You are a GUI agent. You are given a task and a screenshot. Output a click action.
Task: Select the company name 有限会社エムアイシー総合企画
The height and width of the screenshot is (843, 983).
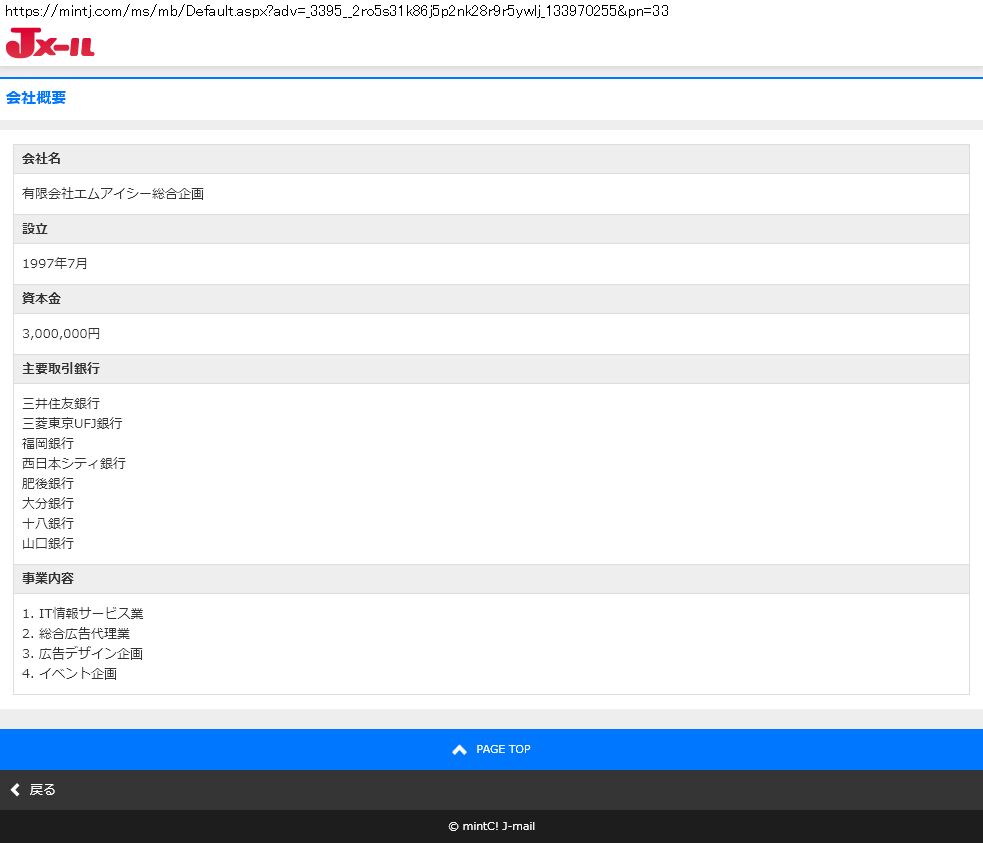(113, 194)
